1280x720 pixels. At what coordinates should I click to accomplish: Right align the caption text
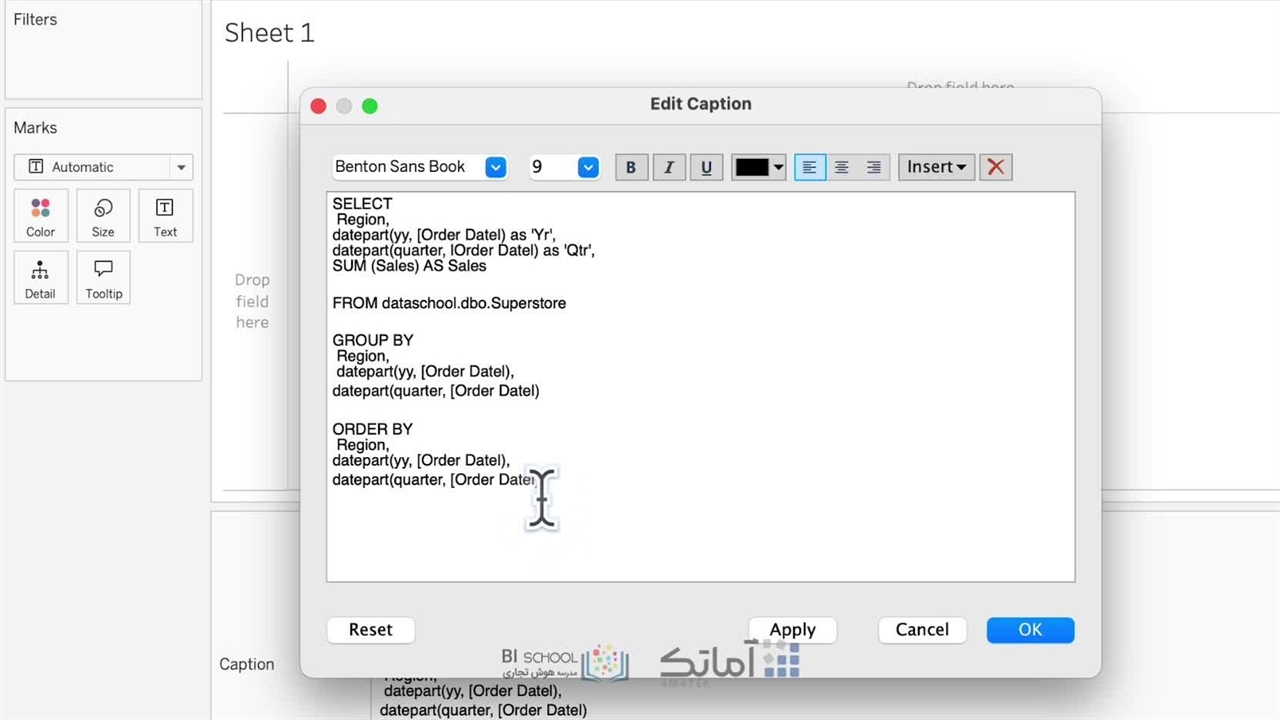(874, 167)
